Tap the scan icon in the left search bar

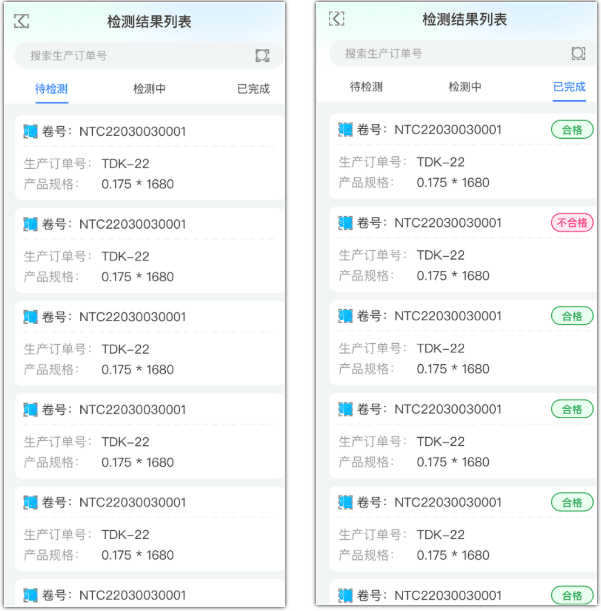[262, 56]
